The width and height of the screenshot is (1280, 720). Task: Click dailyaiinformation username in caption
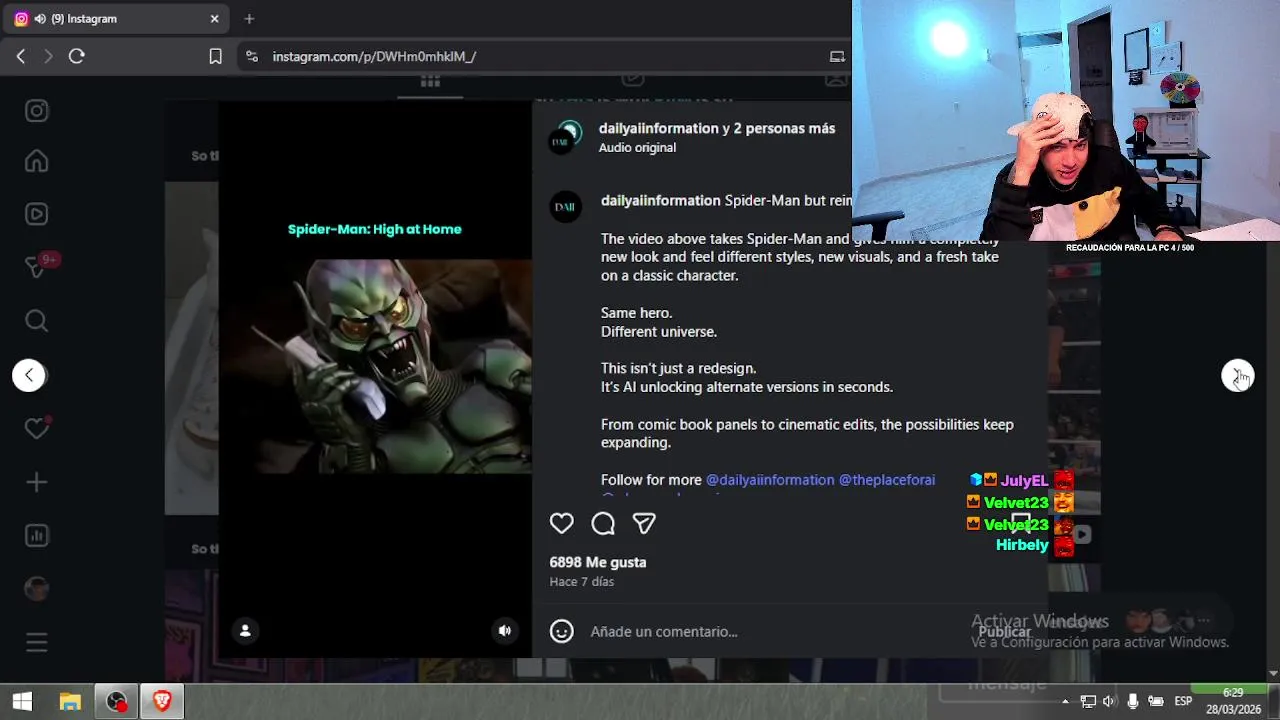(x=661, y=200)
